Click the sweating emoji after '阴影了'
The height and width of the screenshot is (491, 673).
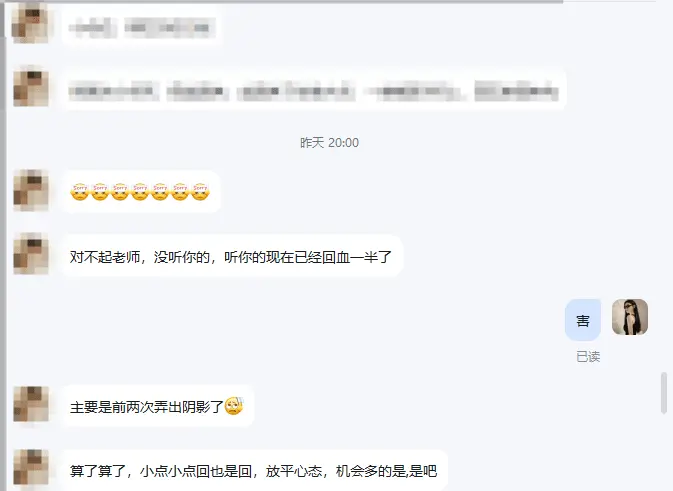pos(234,406)
